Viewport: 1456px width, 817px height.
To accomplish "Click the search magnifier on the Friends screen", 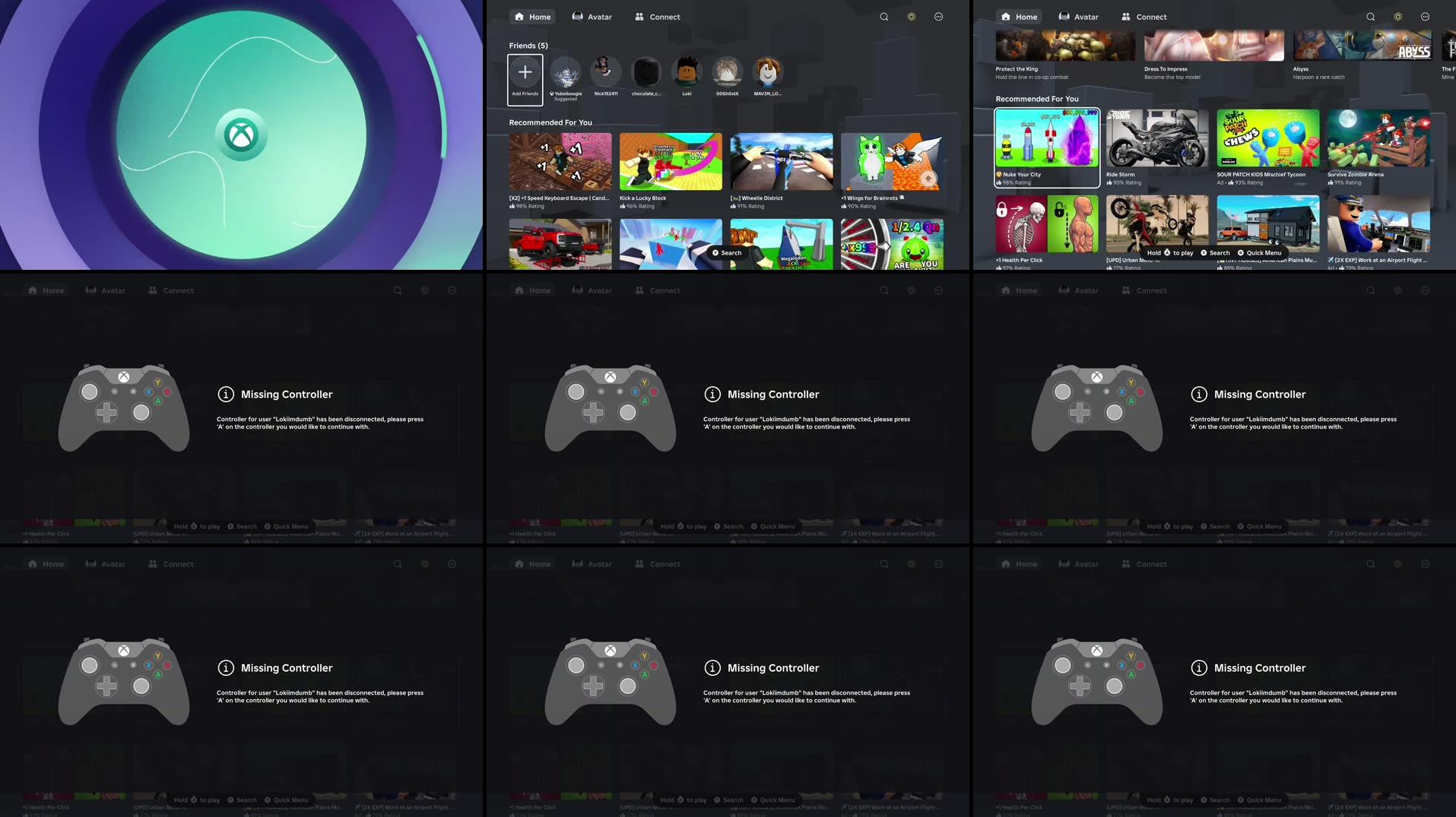I will tap(884, 17).
